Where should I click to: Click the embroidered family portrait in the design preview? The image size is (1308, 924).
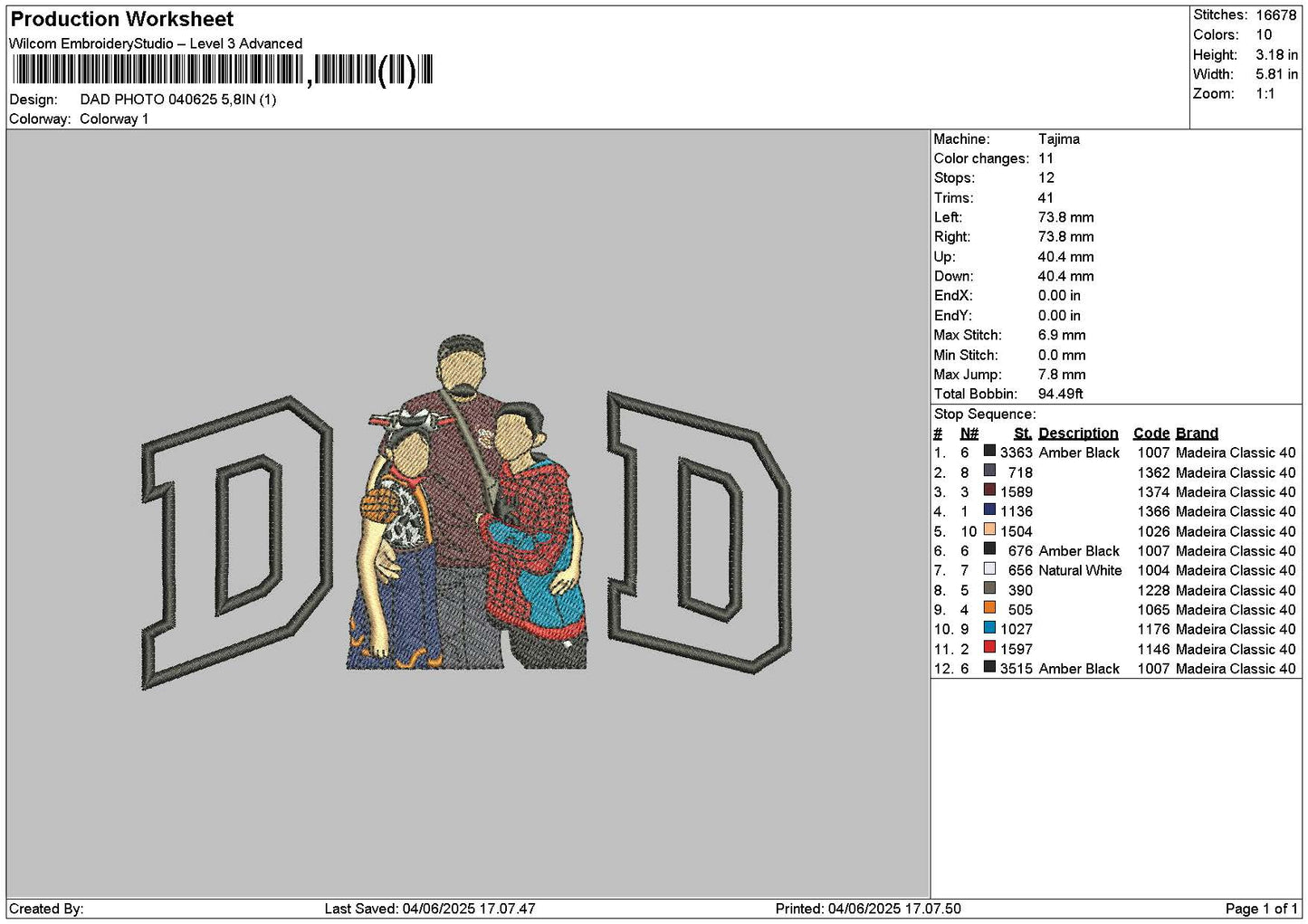coord(467,503)
